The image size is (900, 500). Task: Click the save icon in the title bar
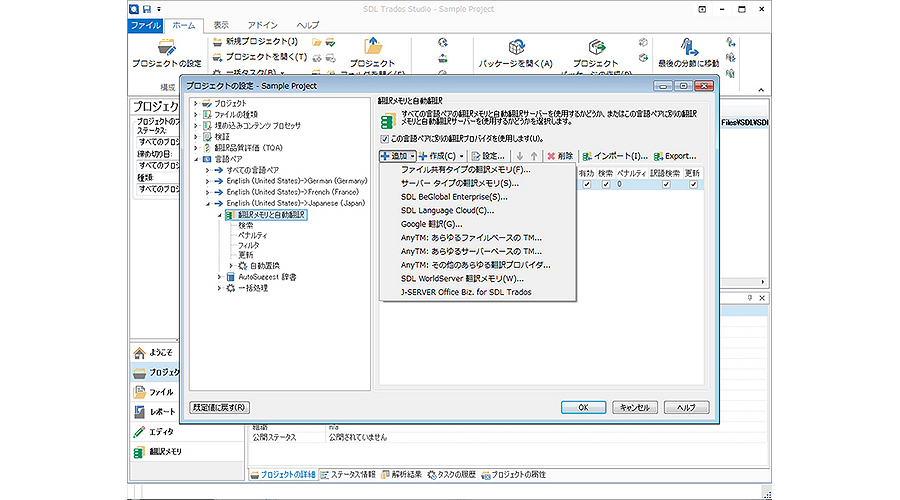(147, 9)
